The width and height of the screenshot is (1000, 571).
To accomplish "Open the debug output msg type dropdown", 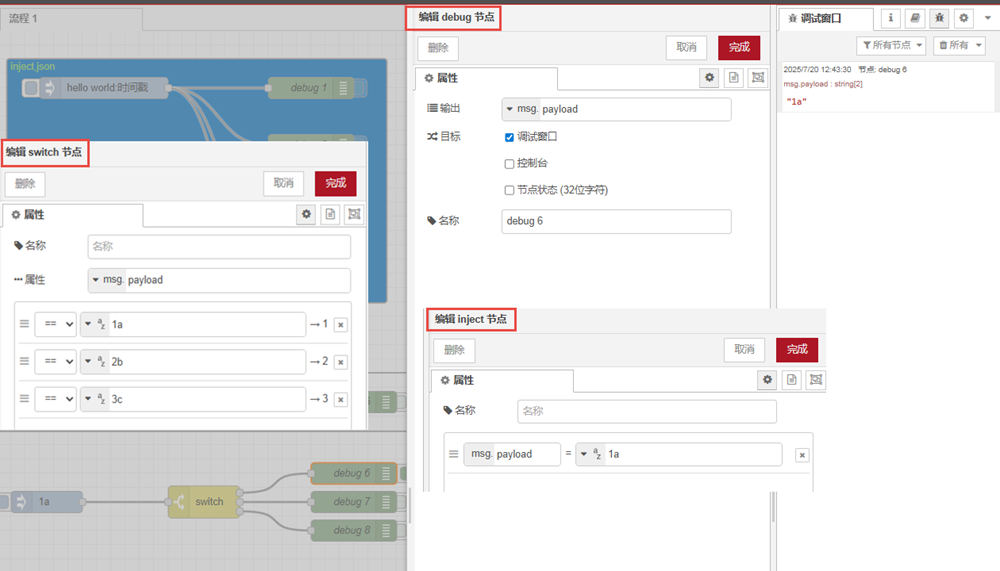I will pyautogui.click(x=522, y=109).
